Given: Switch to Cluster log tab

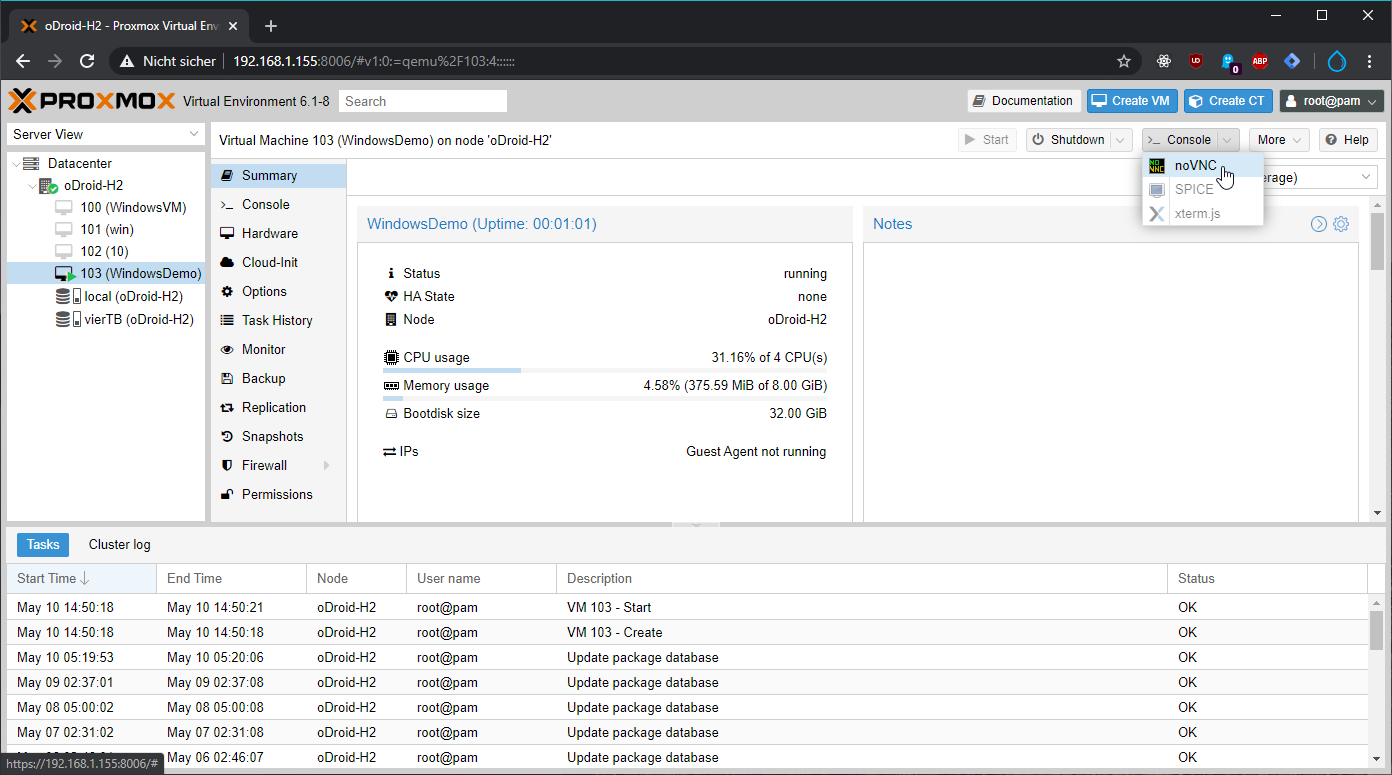Looking at the screenshot, I should [x=120, y=544].
